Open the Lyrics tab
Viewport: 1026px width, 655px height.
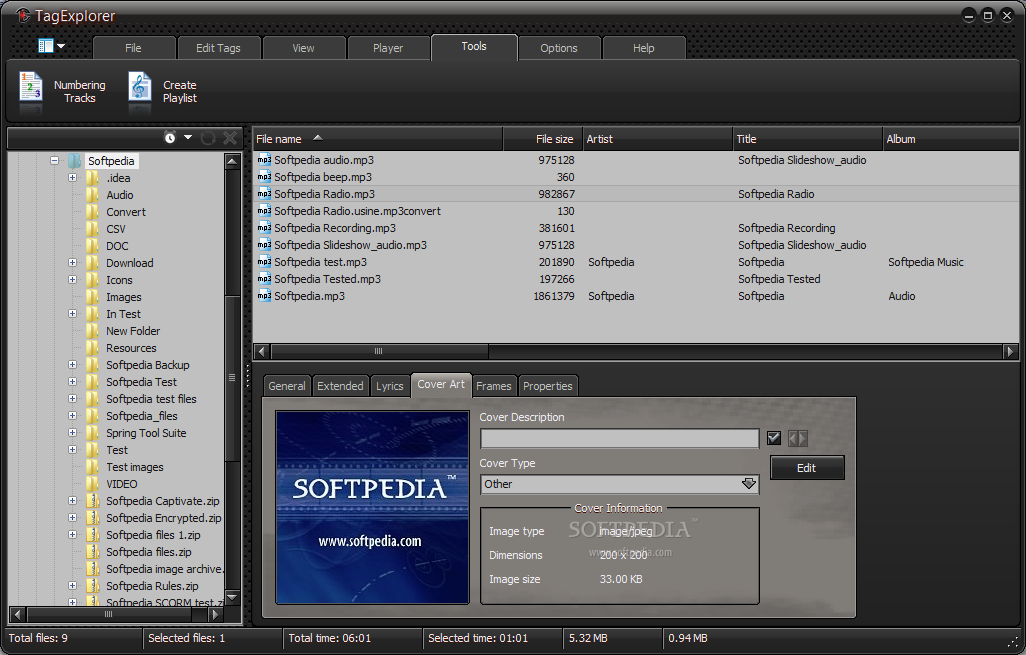click(389, 386)
